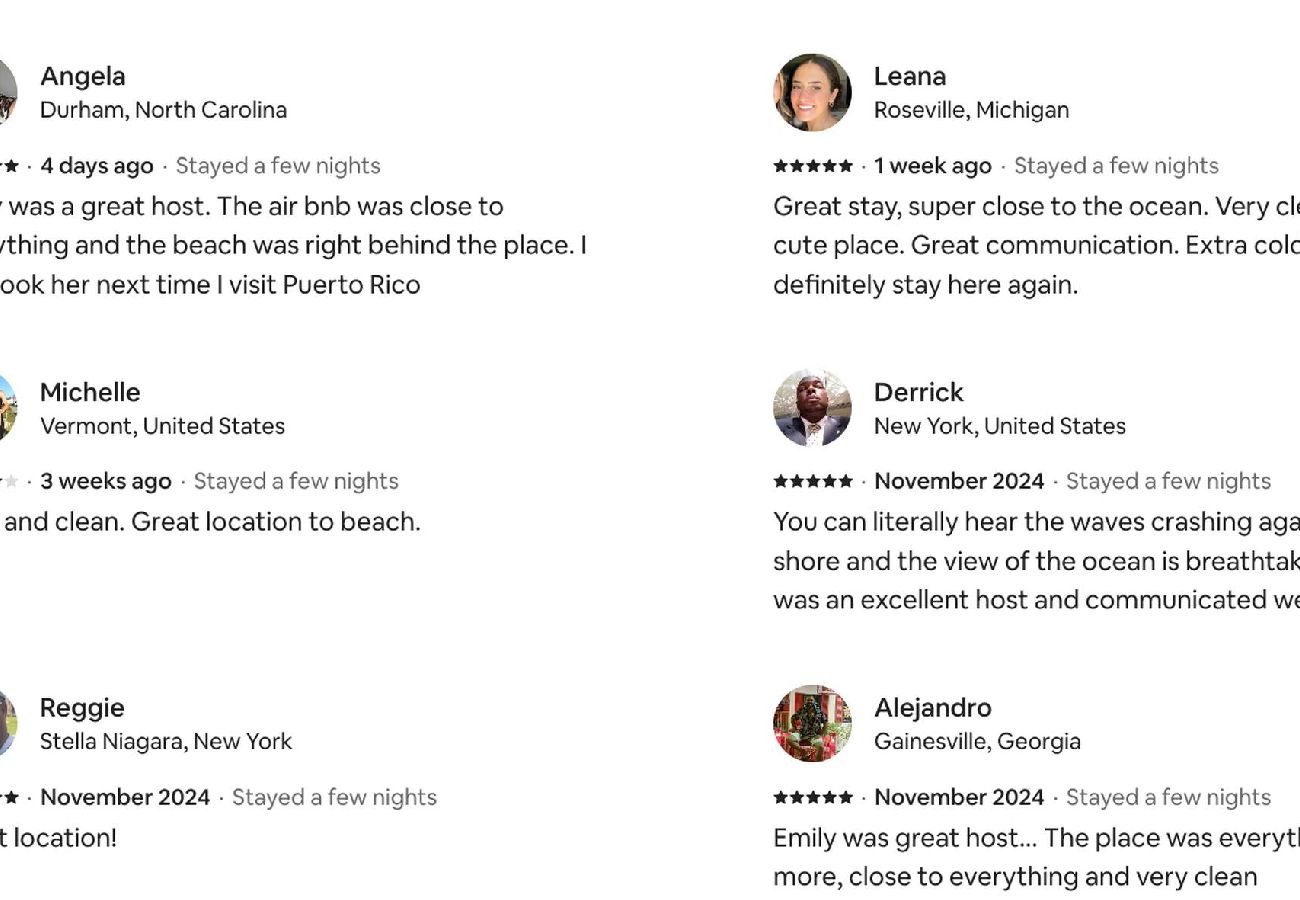Click the reviewer name Leana
1300x900 pixels.
tap(910, 77)
